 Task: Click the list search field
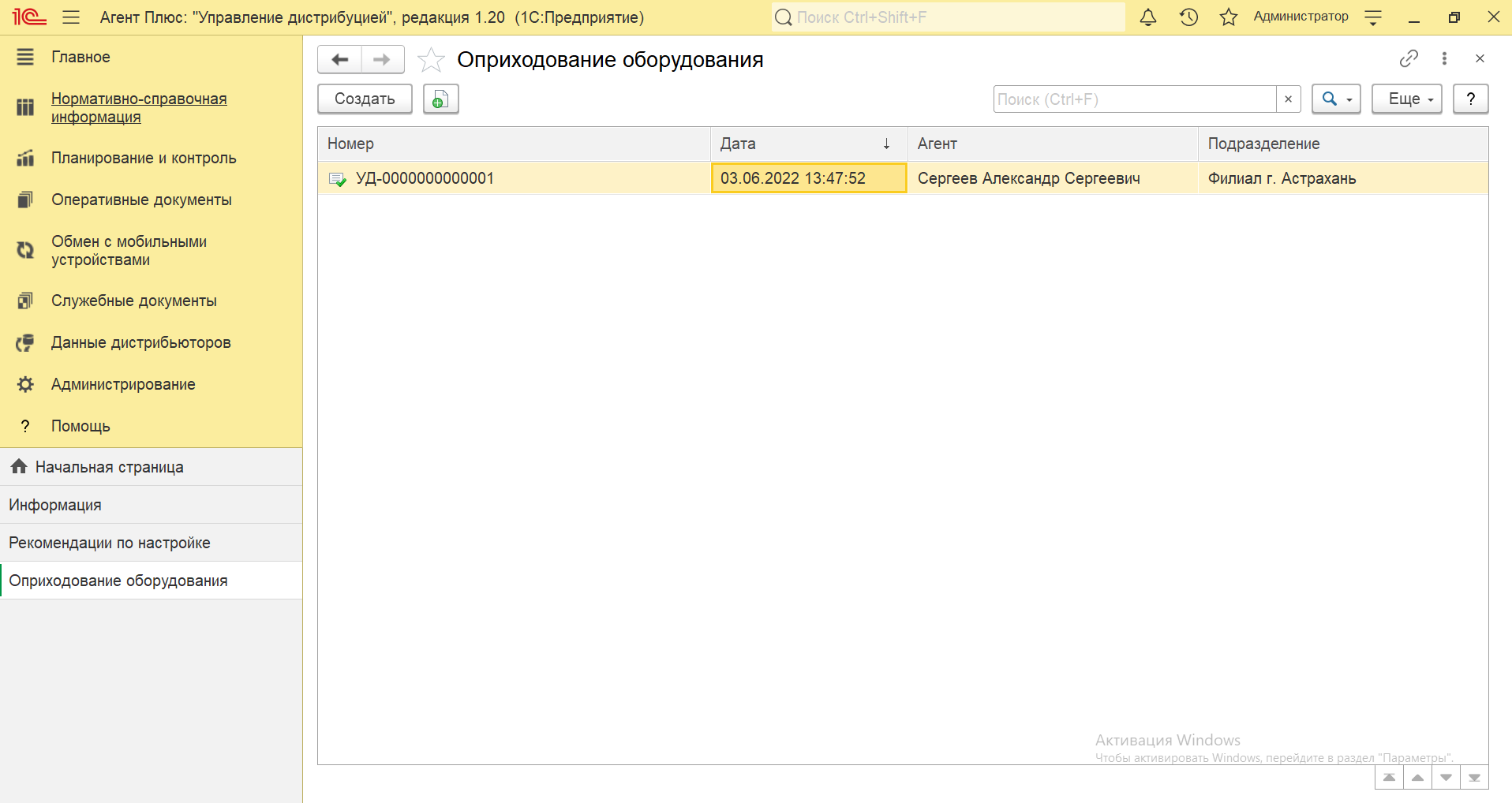[x=1134, y=99]
